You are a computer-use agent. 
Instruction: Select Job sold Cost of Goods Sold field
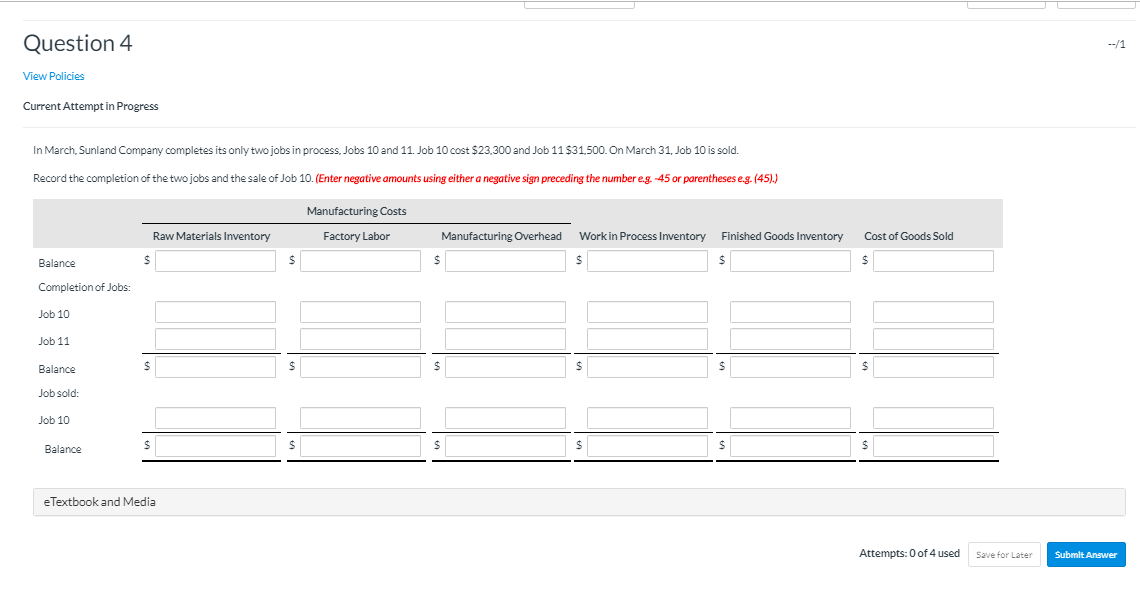(x=933, y=417)
